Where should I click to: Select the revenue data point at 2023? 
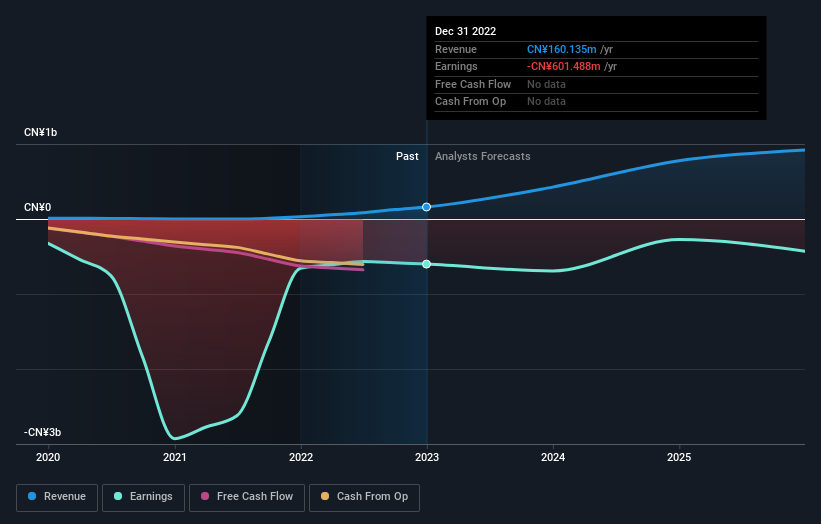click(x=427, y=207)
